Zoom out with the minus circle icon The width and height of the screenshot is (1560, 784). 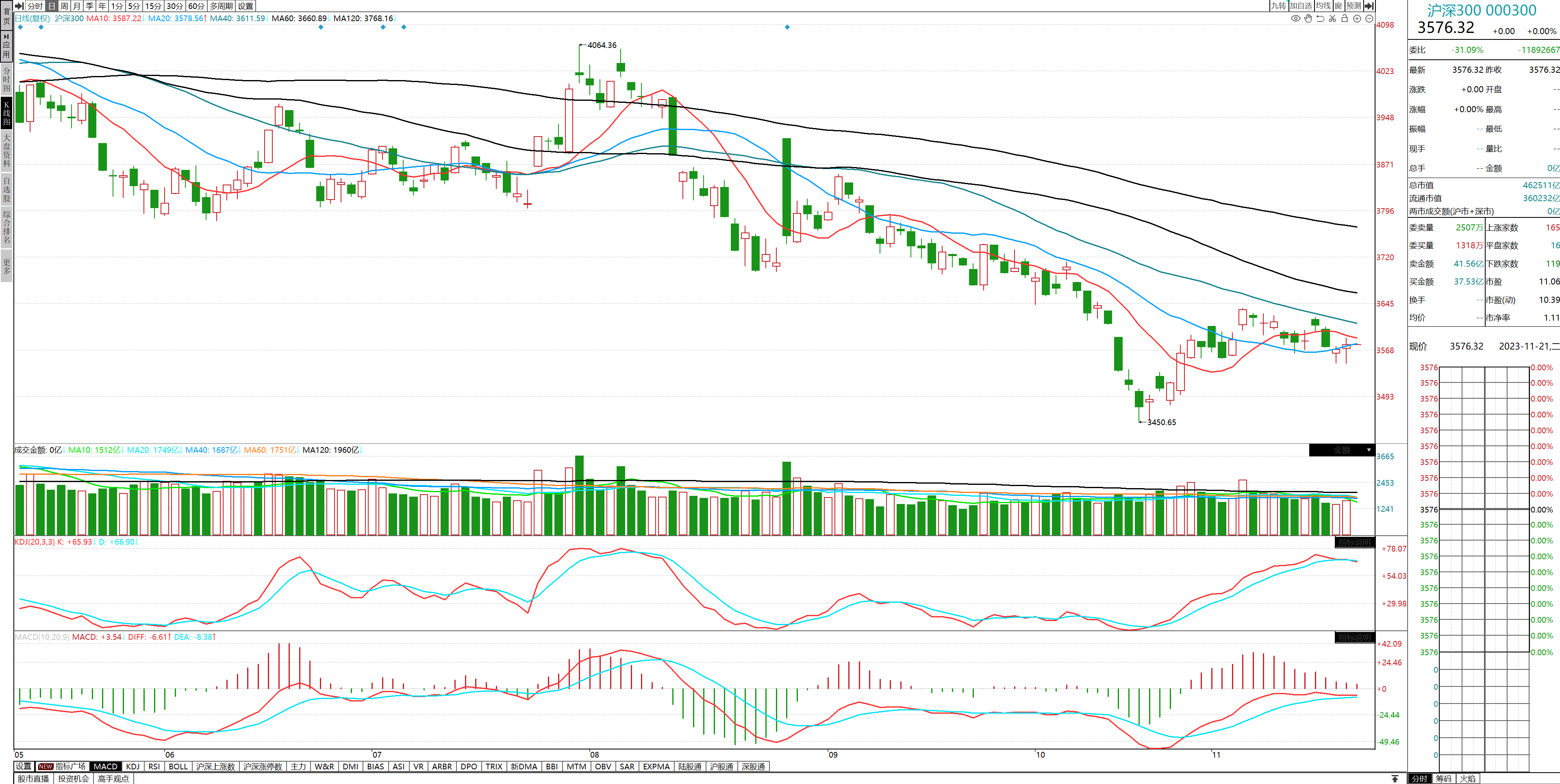[1369, 19]
